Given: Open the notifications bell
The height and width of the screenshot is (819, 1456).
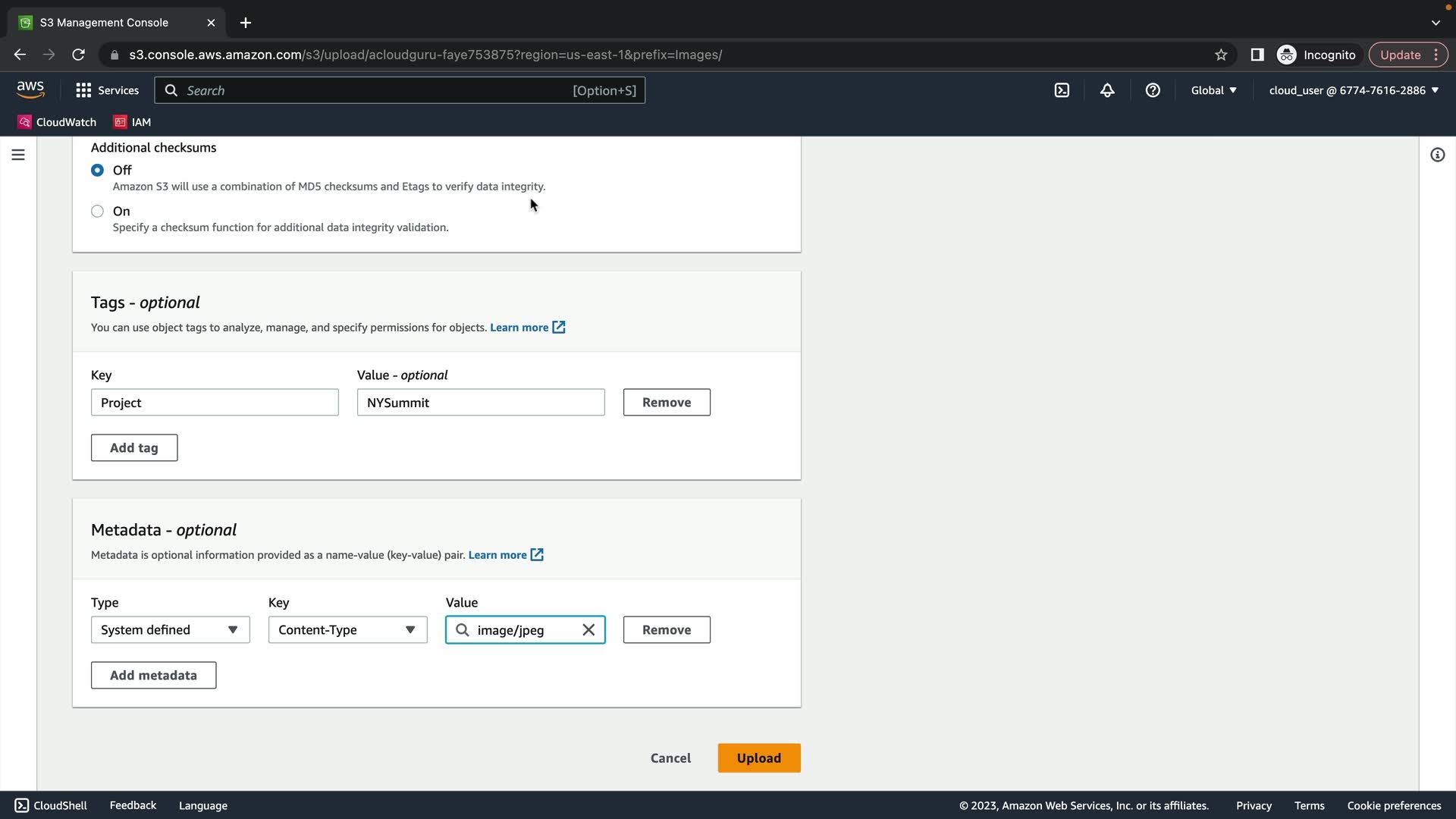Looking at the screenshot, I should pos(1107,90).
